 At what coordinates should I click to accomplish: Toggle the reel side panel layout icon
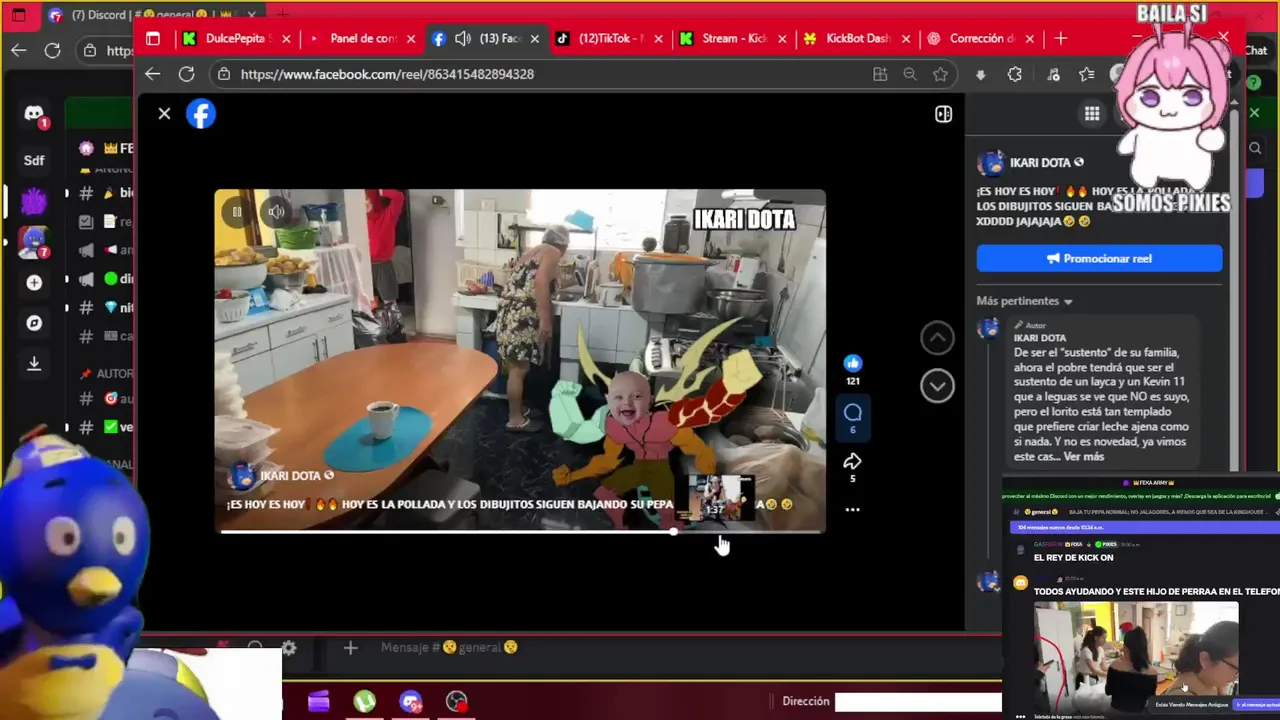[x=943, y=114]
